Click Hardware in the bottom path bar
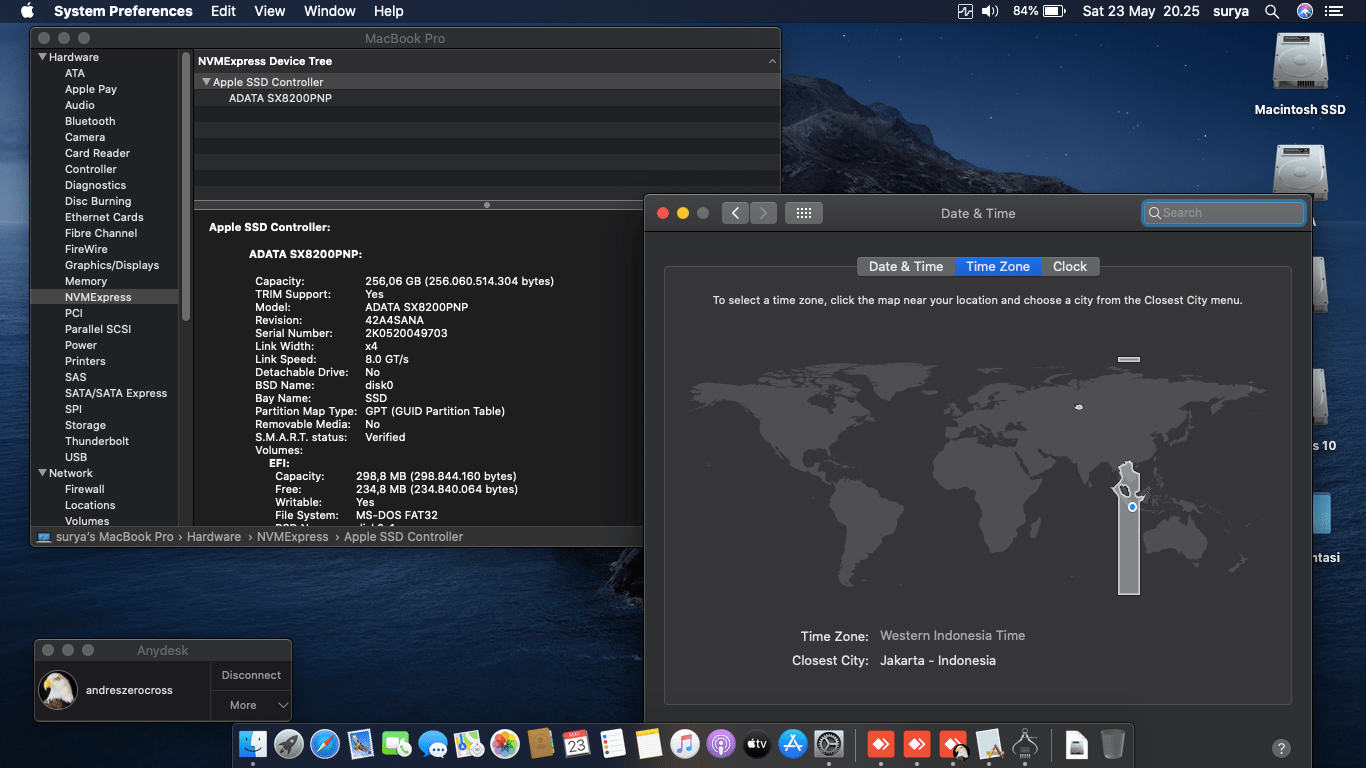The height and width of the screenshot is (768, 1366). (x=214, y=537)
